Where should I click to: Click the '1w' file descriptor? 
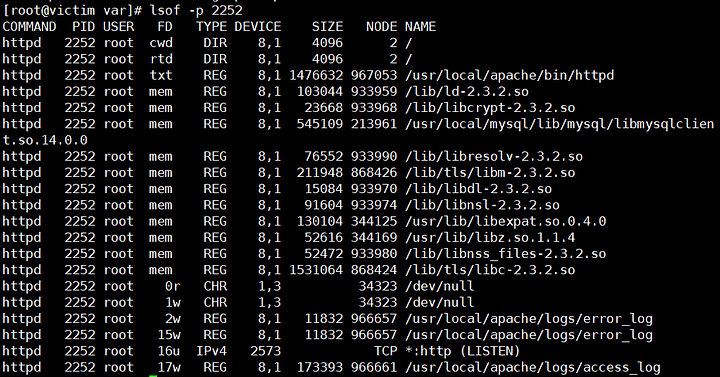(173, 303)
